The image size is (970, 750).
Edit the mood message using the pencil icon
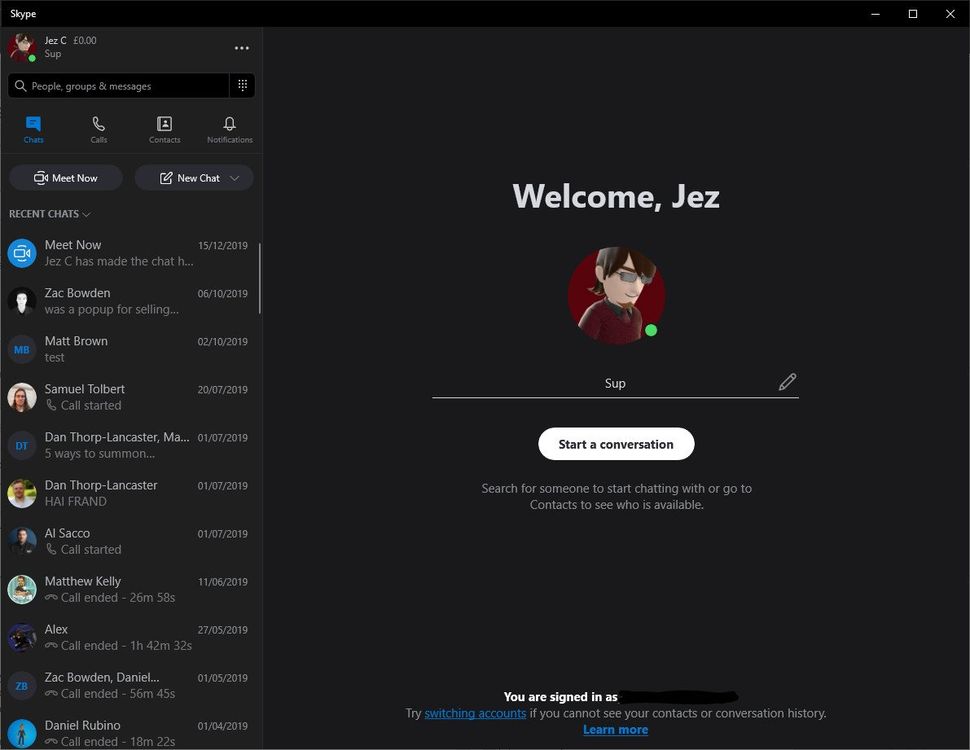(788, 381)
